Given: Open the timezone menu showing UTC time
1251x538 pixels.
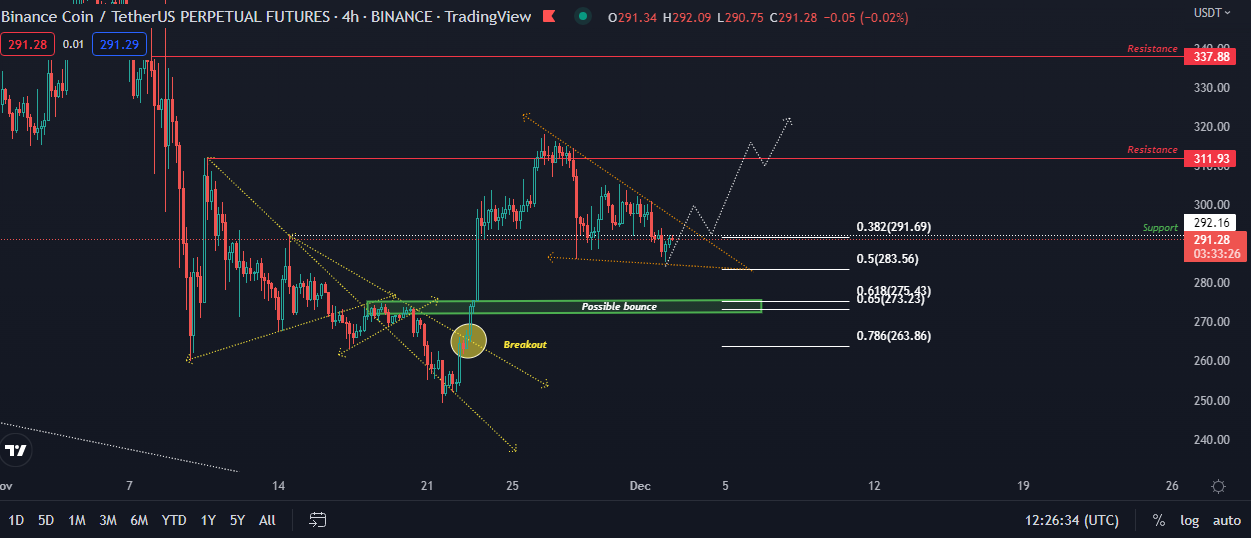Looking at the screenshot, I should tap(1071, 520).
